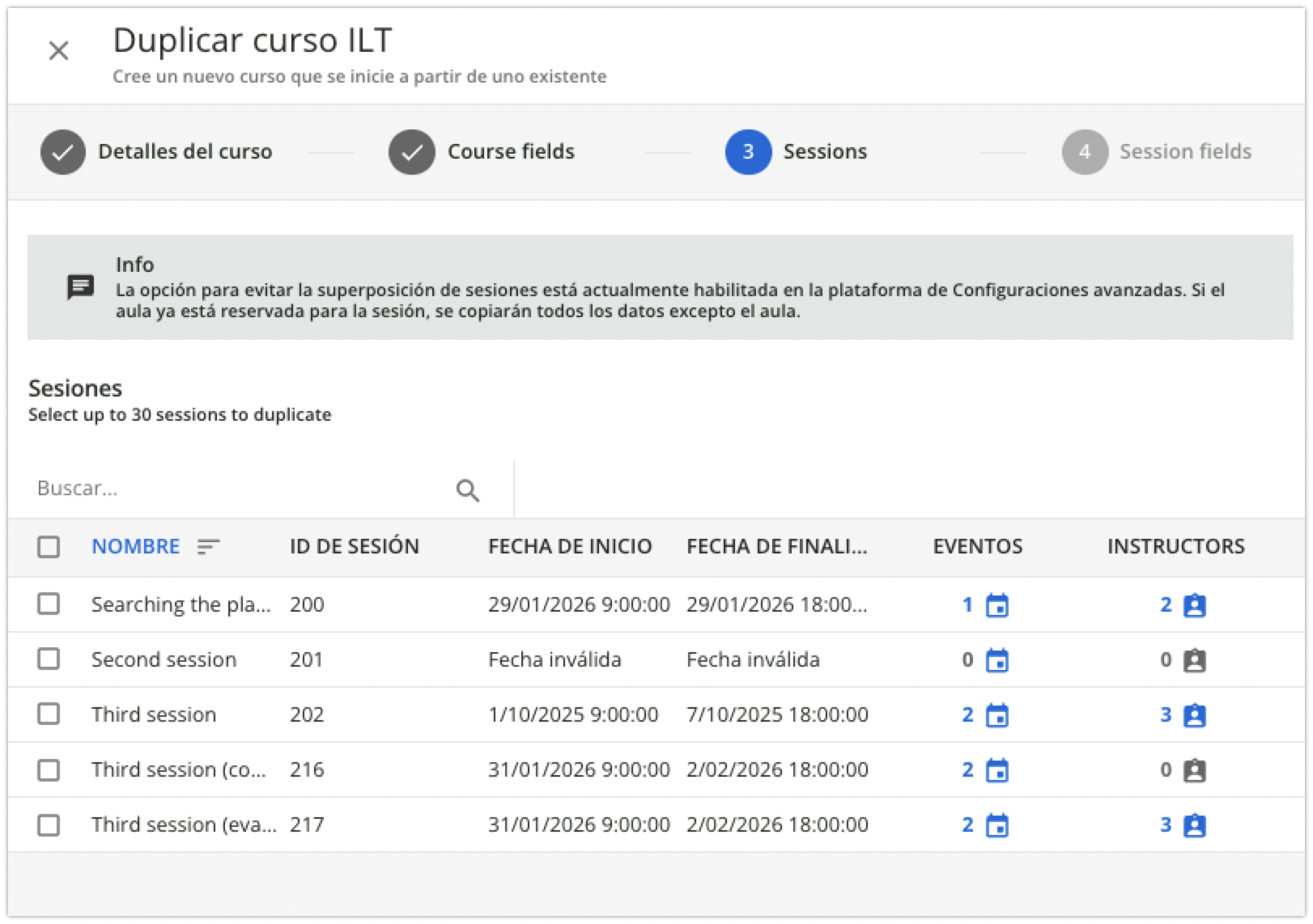This screenshot has width=1313, height=924.
Task: Open events calendar icon for session 200
Action: click(x=996, y=605)
